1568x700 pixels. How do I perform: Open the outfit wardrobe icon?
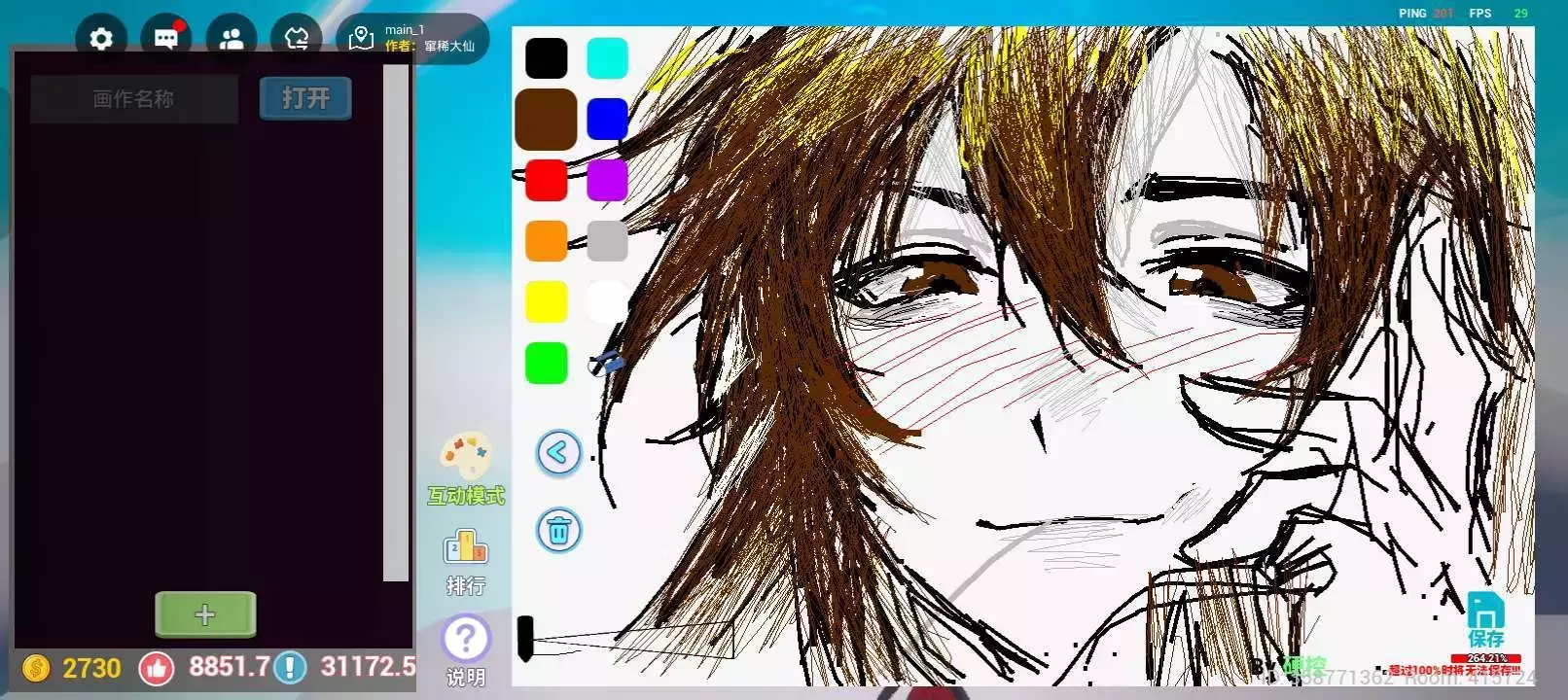pyautogui.click(x=297, y=39)
